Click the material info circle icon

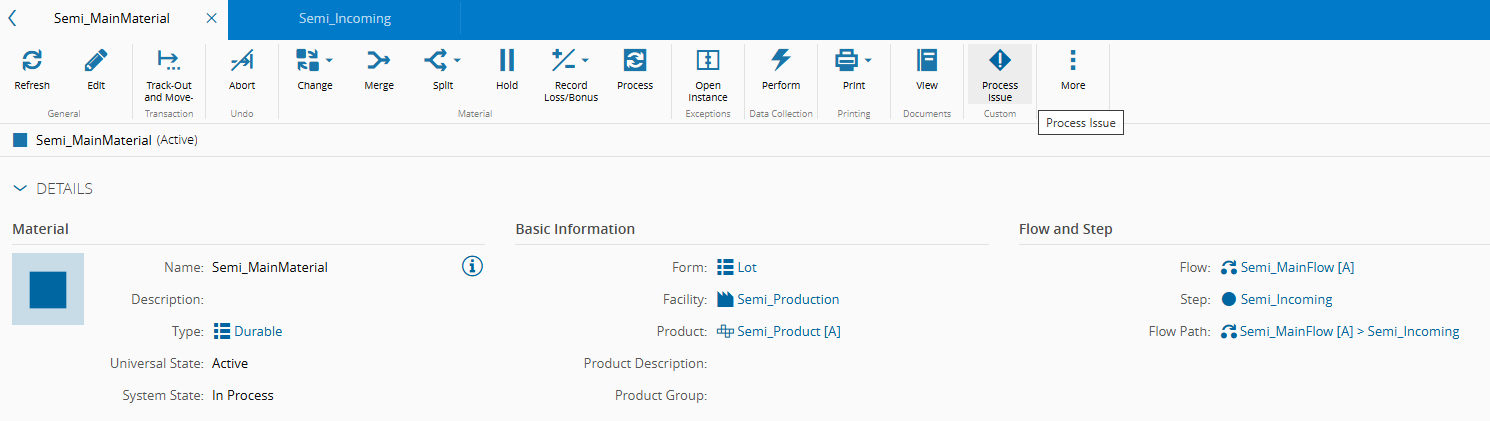(473, 266)
